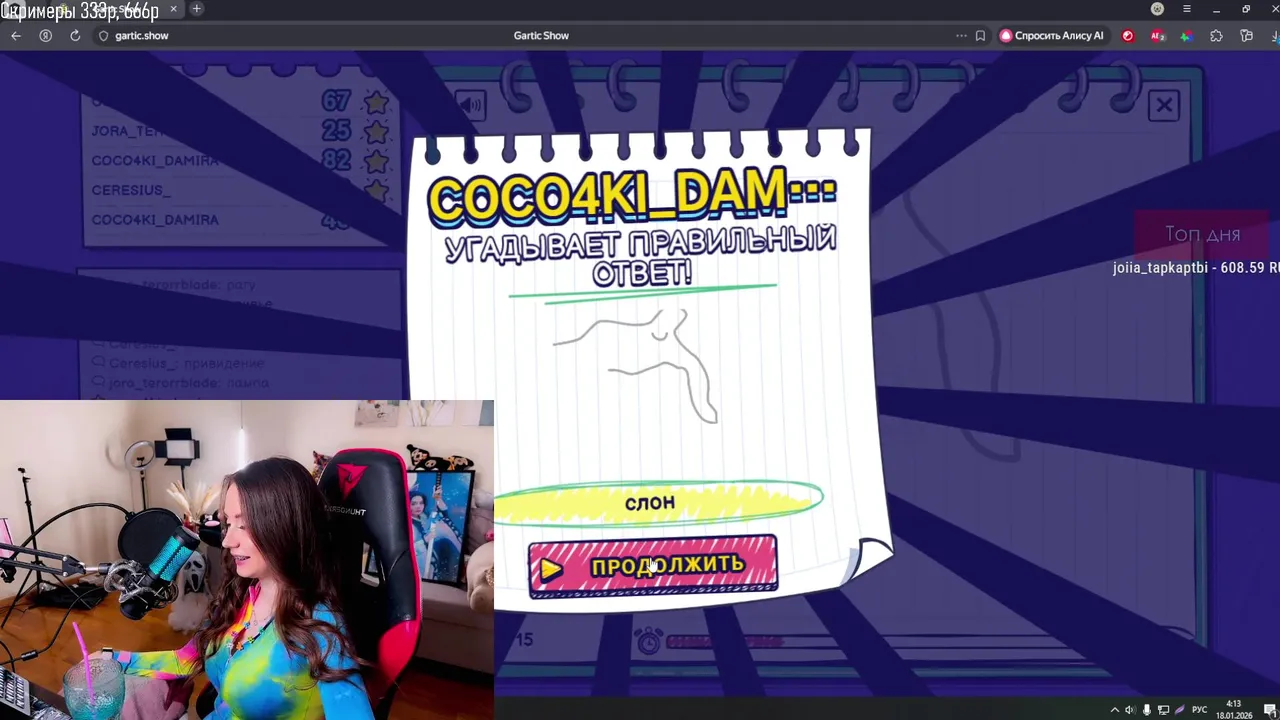Open the three-dots page menu

(961, 35)
